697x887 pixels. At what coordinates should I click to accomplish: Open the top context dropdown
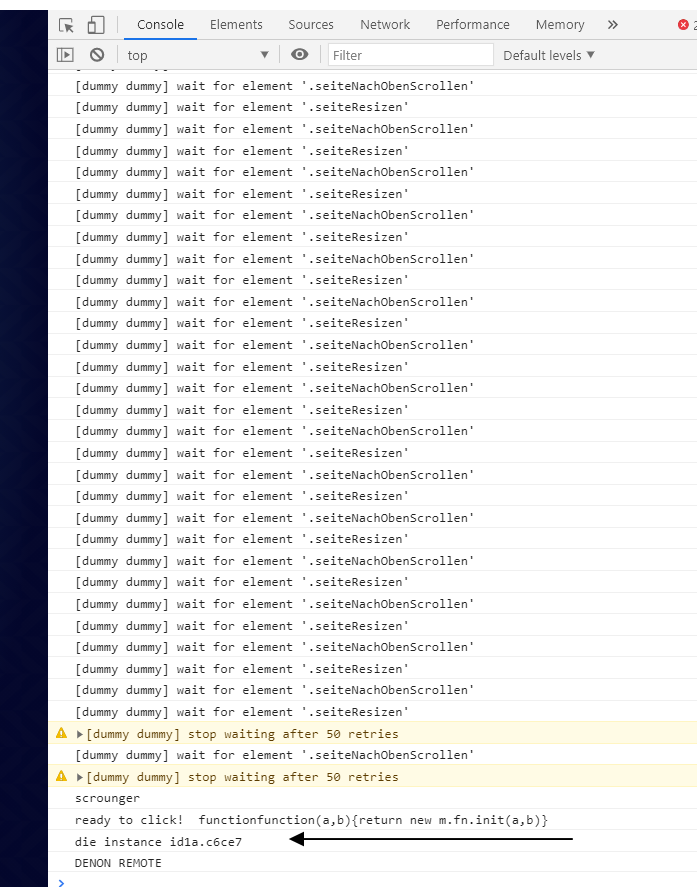click(197, 55)
